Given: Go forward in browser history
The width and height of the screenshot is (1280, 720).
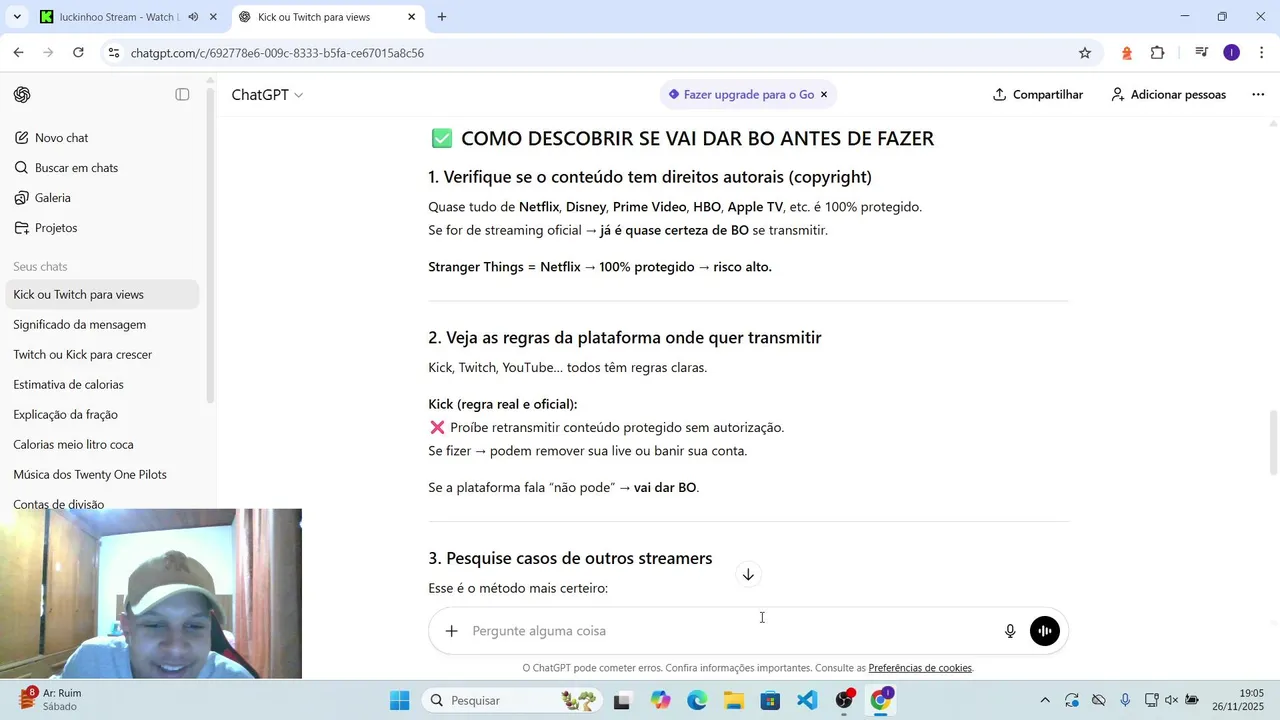Looking at the screenshot, I should (48, 53).
